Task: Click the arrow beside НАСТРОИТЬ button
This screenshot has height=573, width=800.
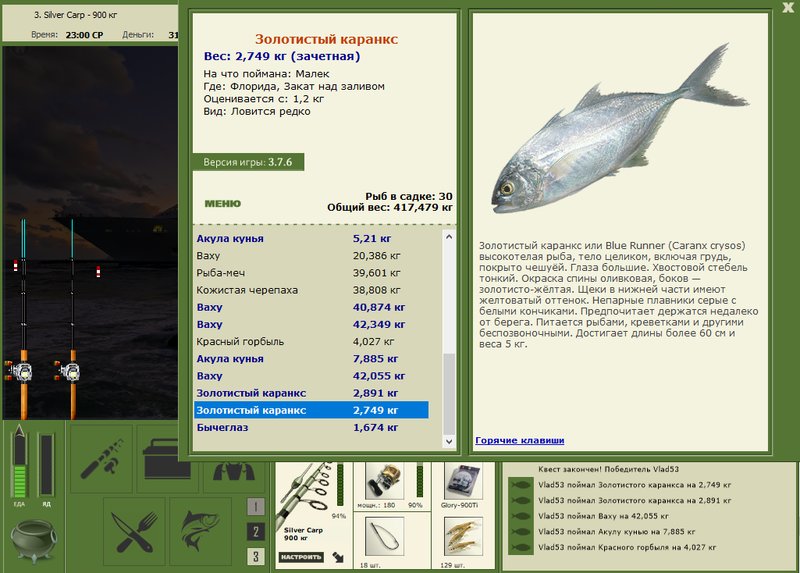Action: (x=338, y=557)
